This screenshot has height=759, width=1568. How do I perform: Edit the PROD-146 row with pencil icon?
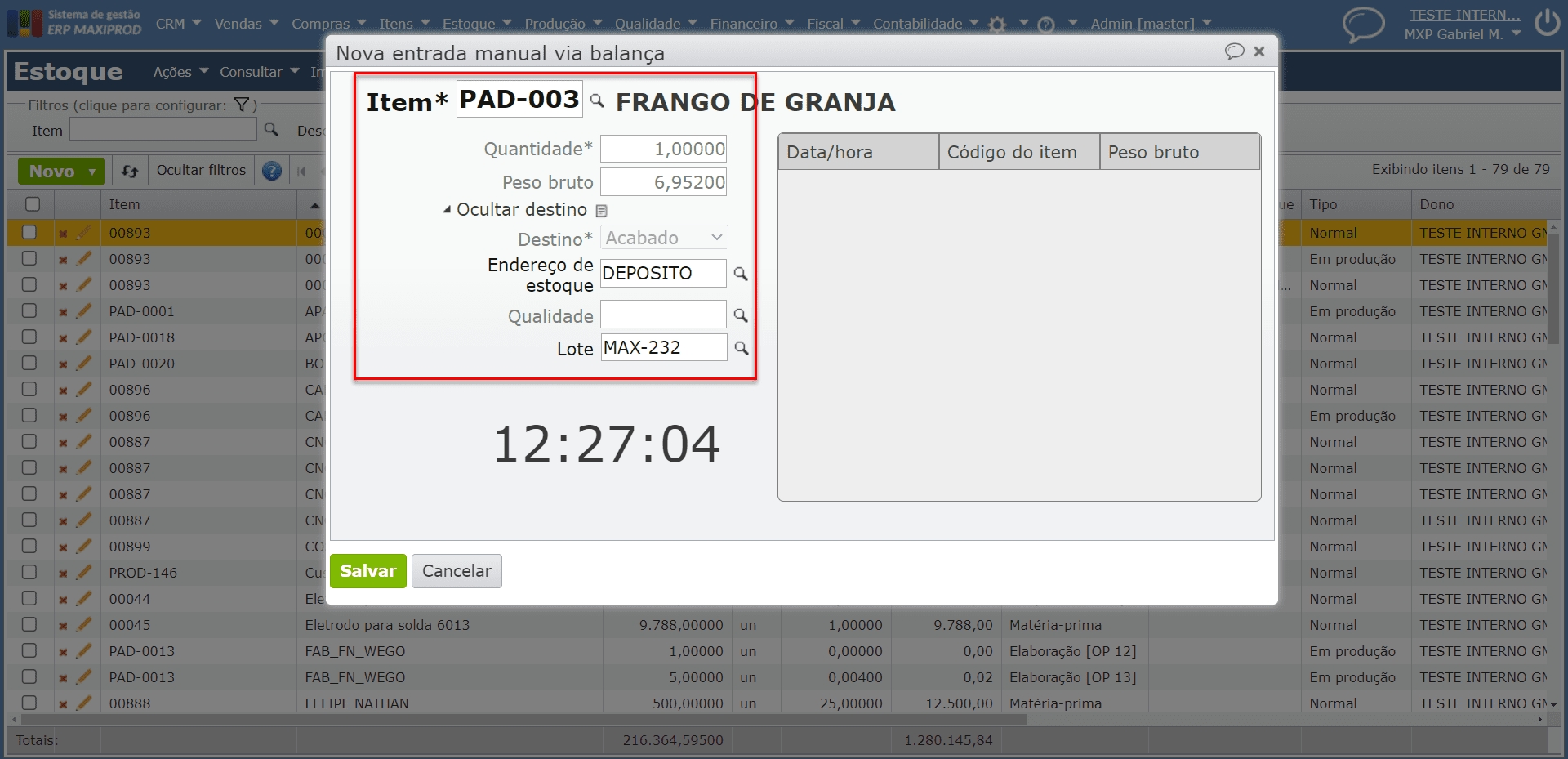(x=83, y=573)
